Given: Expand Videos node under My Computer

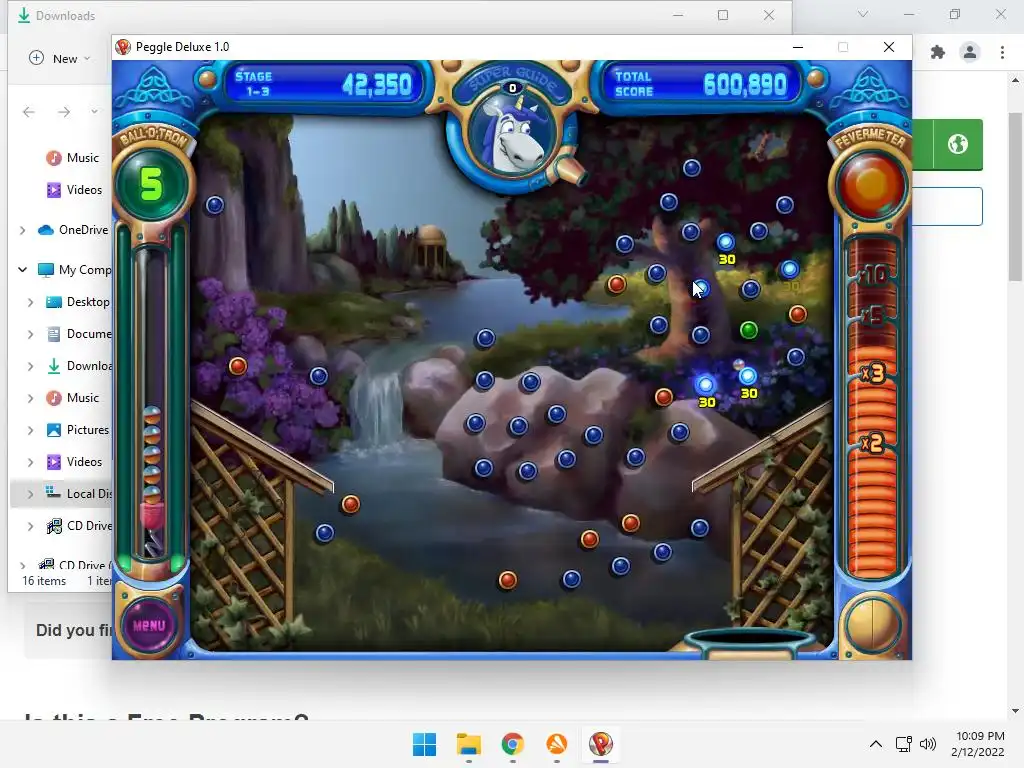Looking at the screenshot, I should coord(31,462).
